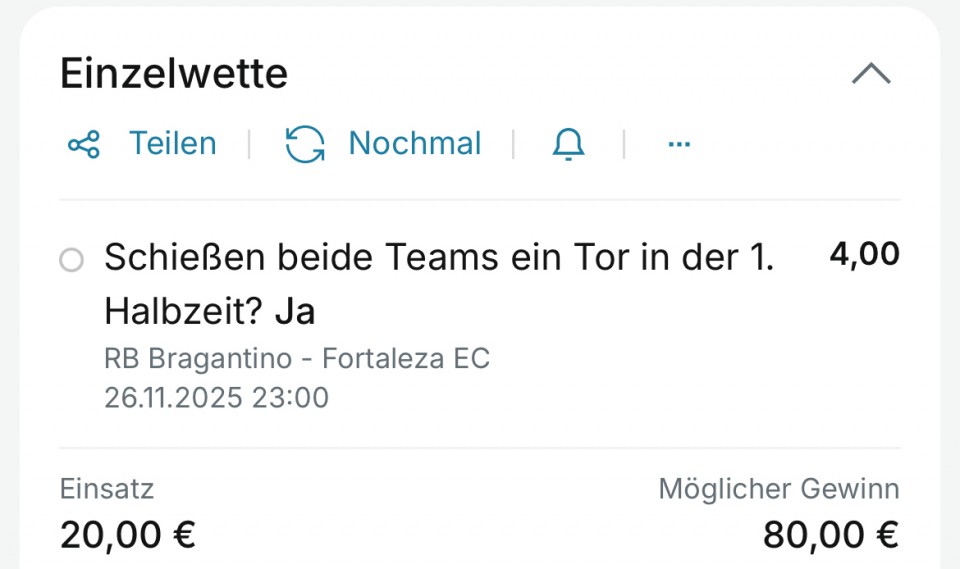Click the stake amount 20,00 €
Screen dimensions: 960x569
tap(127, 535)
